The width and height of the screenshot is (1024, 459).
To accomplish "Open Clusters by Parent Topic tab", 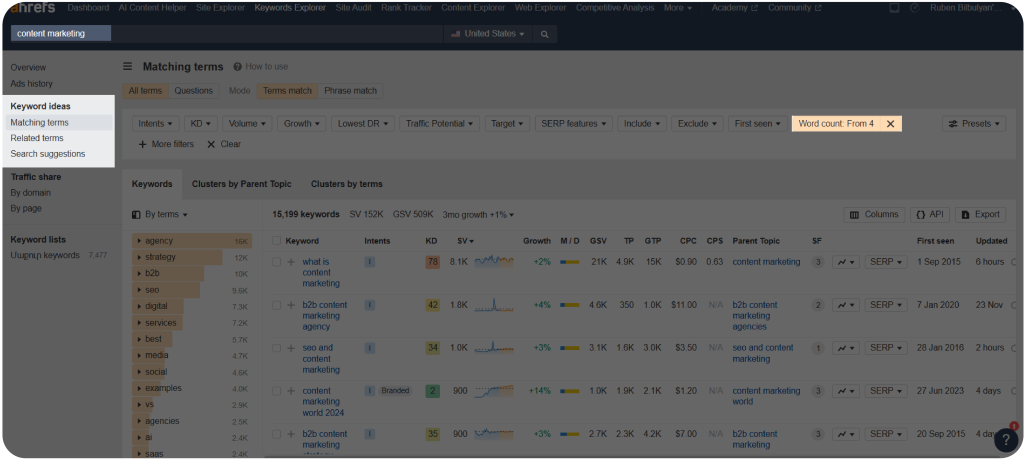I will (x=242, y=184).
